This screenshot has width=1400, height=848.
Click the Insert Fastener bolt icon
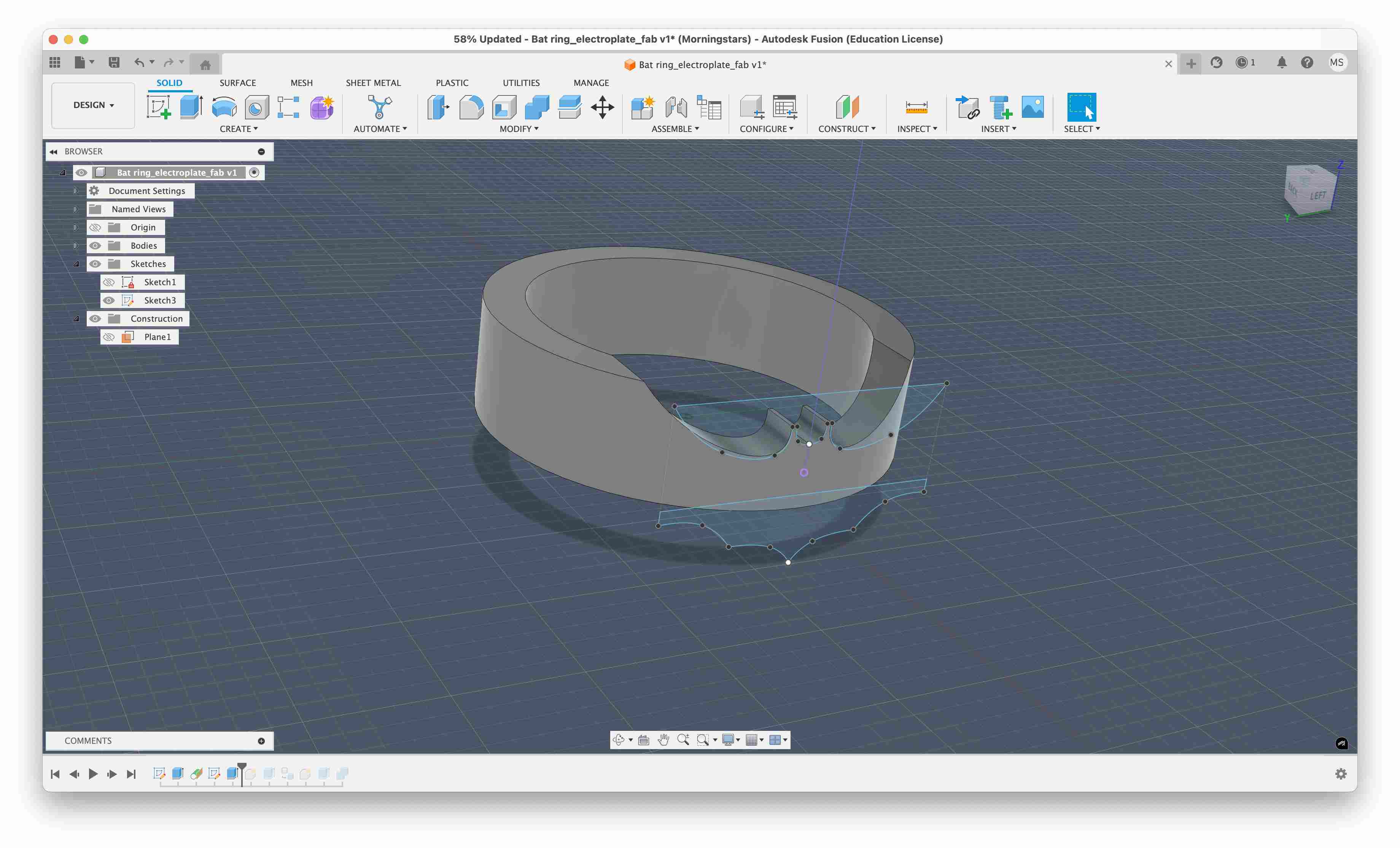1000,107
